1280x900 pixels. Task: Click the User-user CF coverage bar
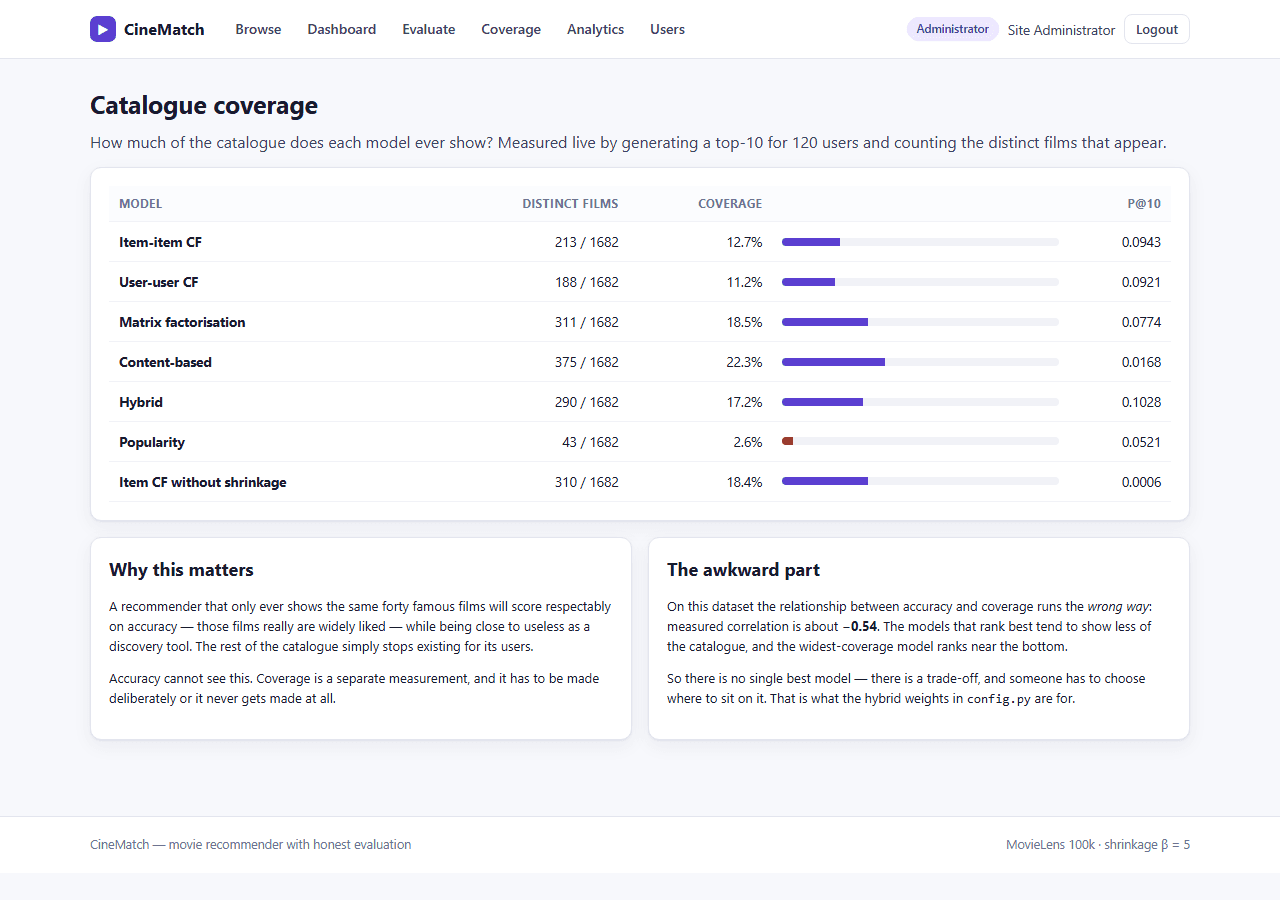[x=920, y=282]
